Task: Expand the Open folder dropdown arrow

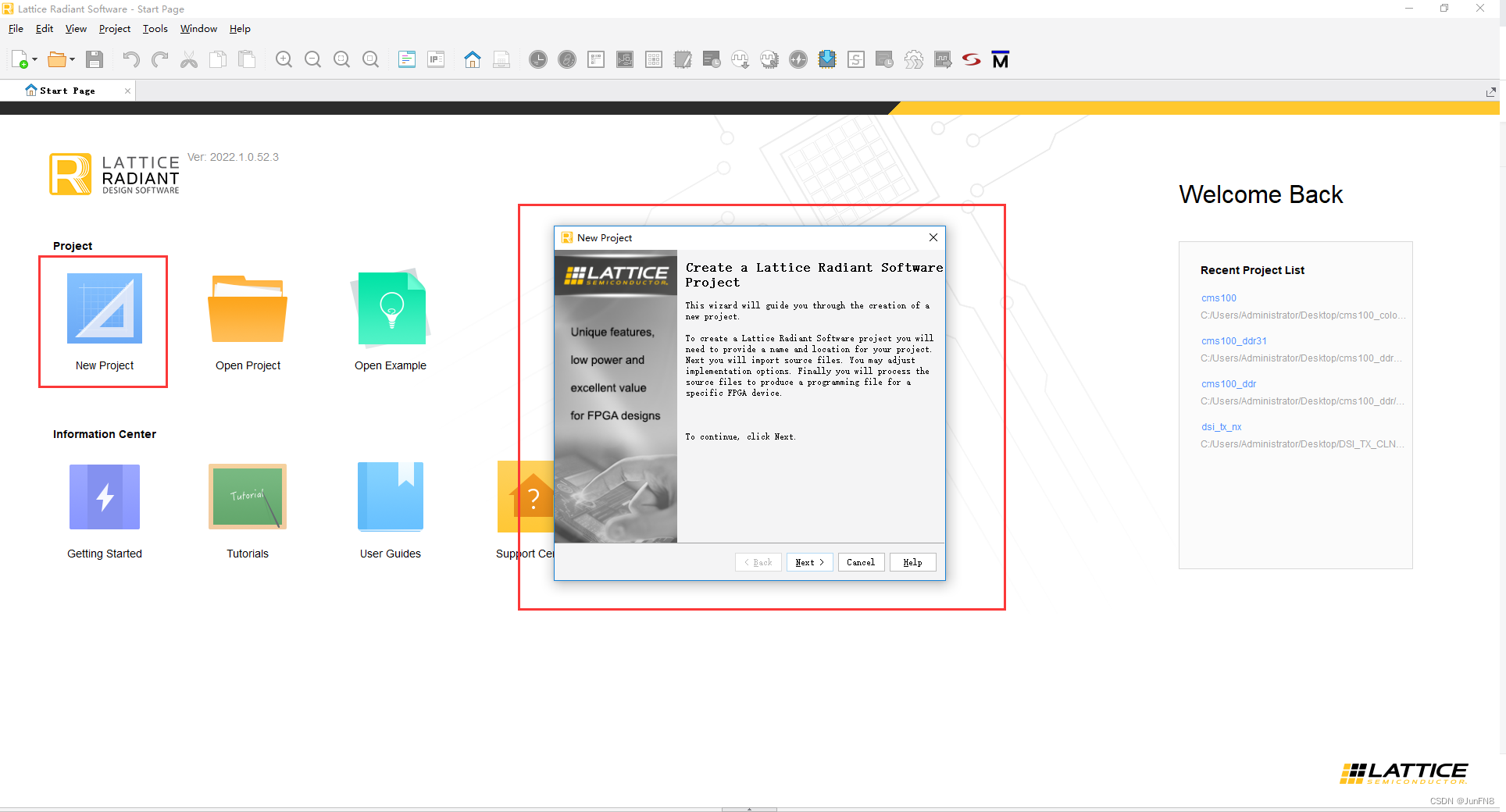Action: pyautogui.click(x=72, y=59)
